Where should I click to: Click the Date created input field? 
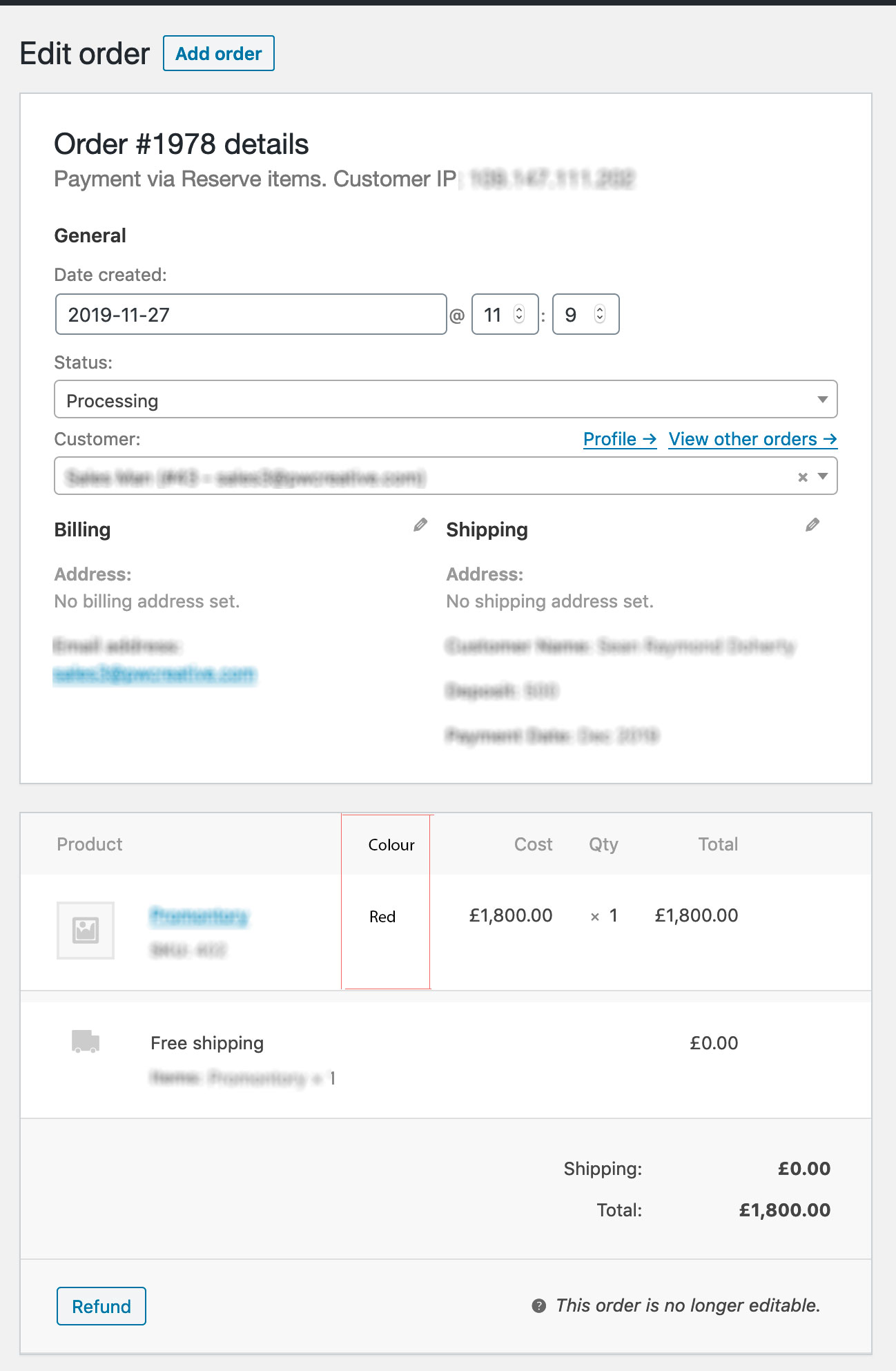coord(251,315)
